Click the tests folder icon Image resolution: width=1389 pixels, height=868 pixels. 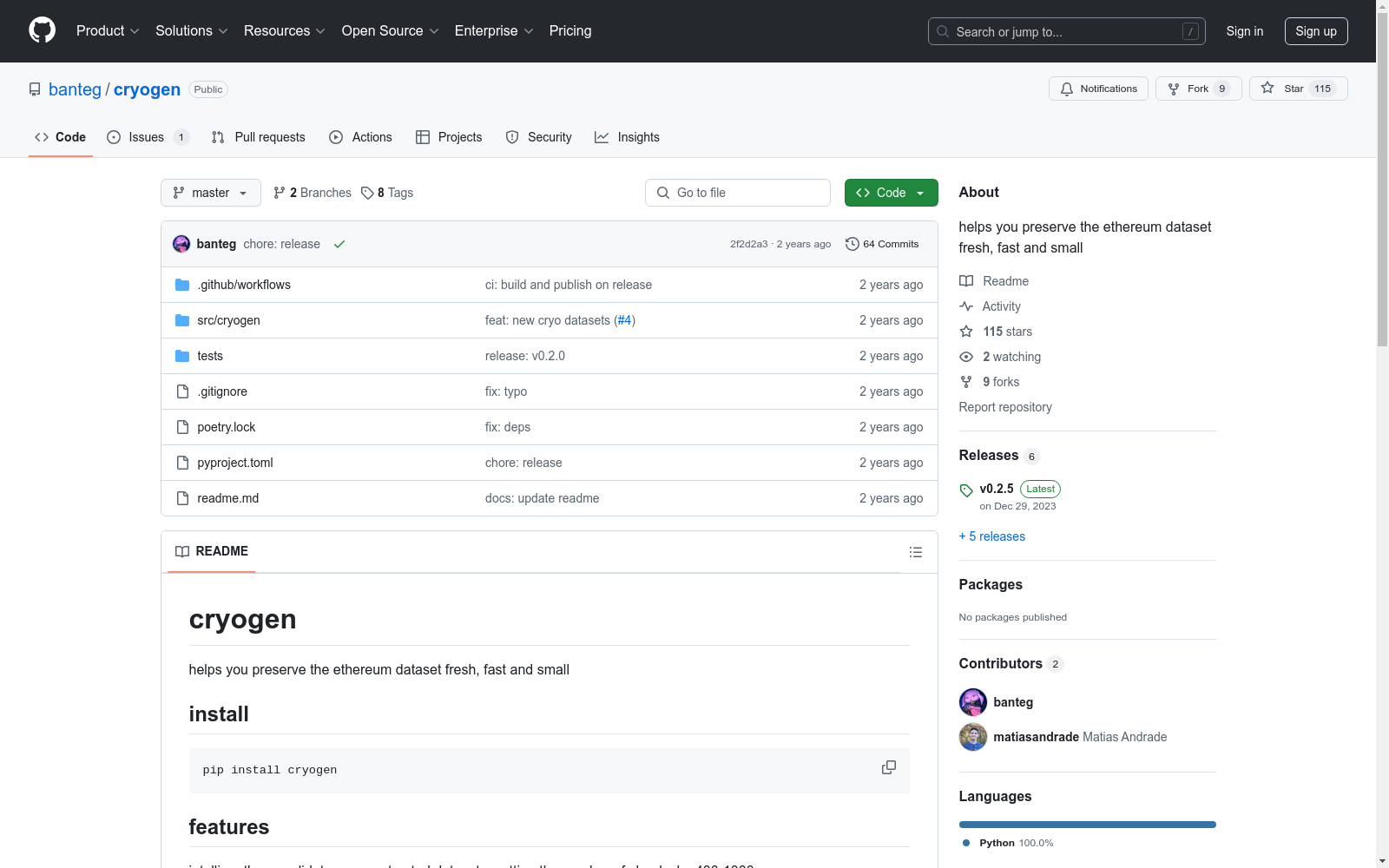[182, 356]
